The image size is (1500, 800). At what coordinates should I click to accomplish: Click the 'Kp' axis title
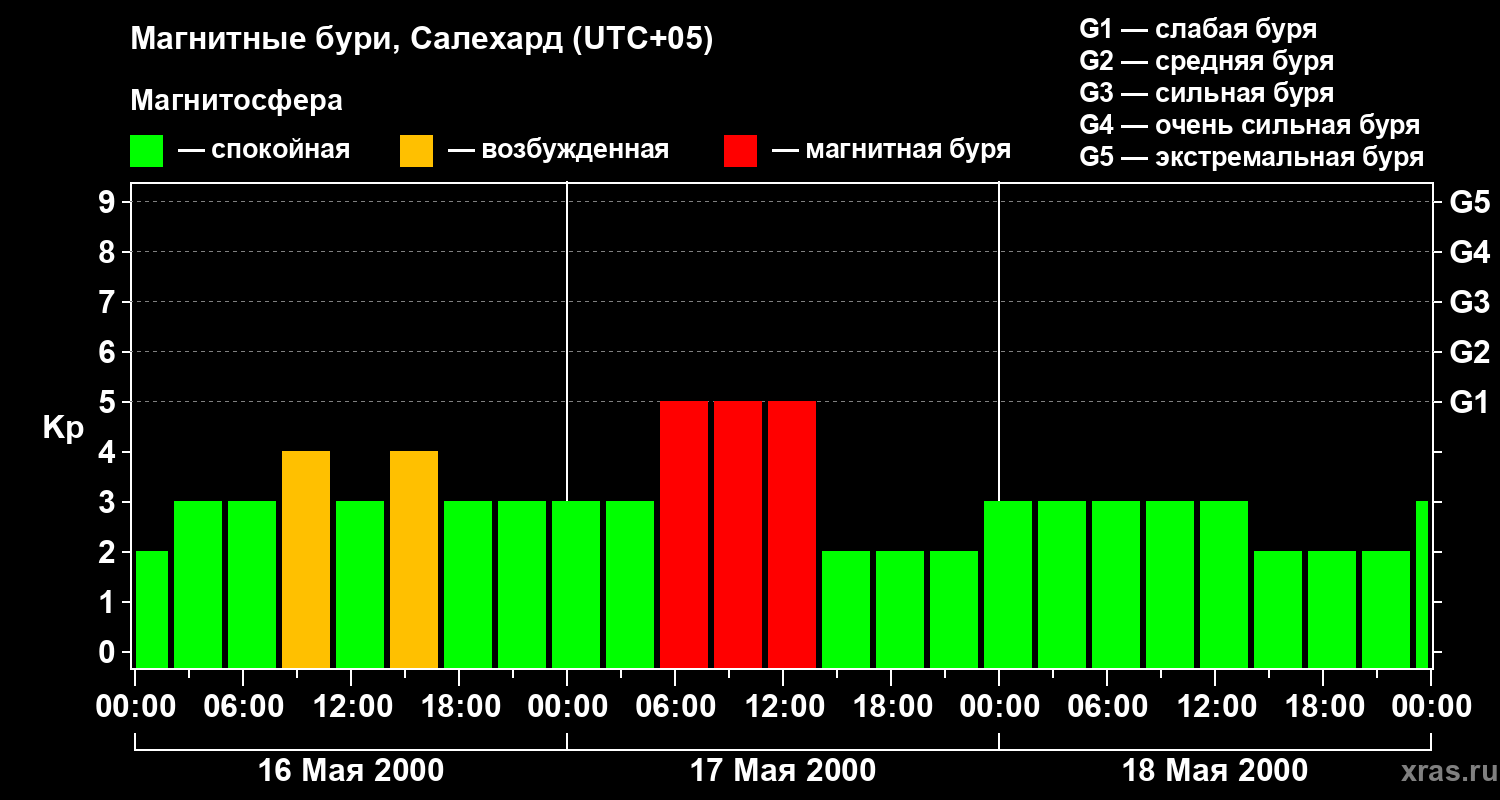click(x=63, y=427)
